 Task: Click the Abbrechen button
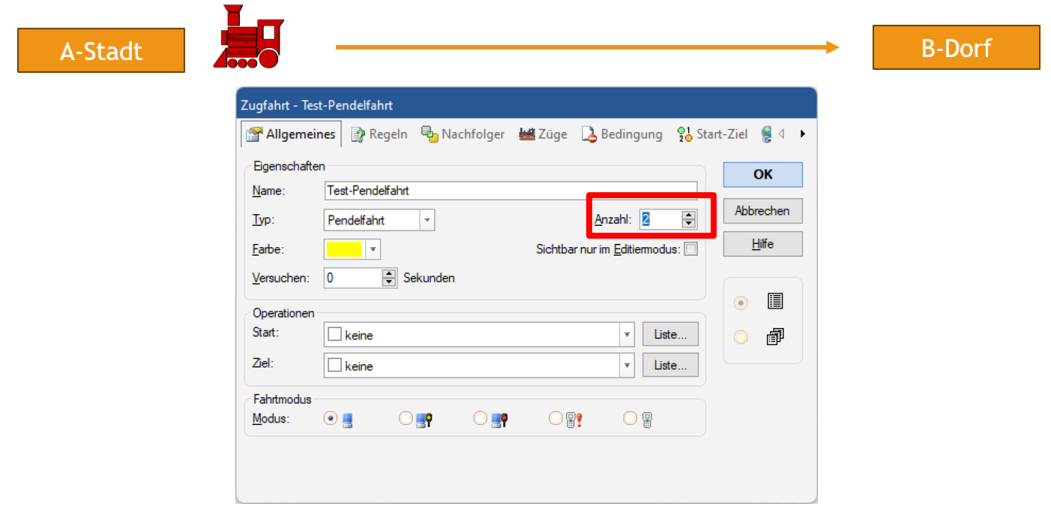coord(762,211)
